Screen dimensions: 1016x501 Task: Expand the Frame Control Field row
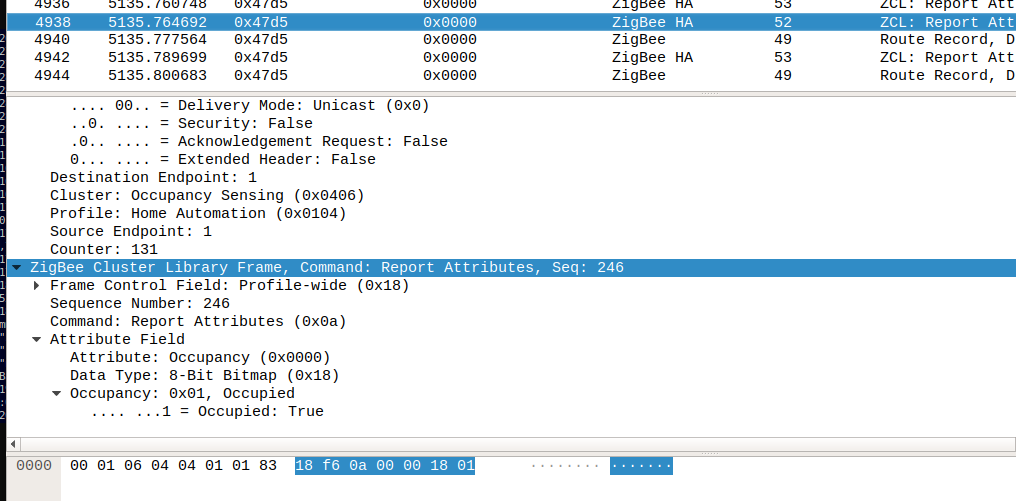tap(37, 286)
